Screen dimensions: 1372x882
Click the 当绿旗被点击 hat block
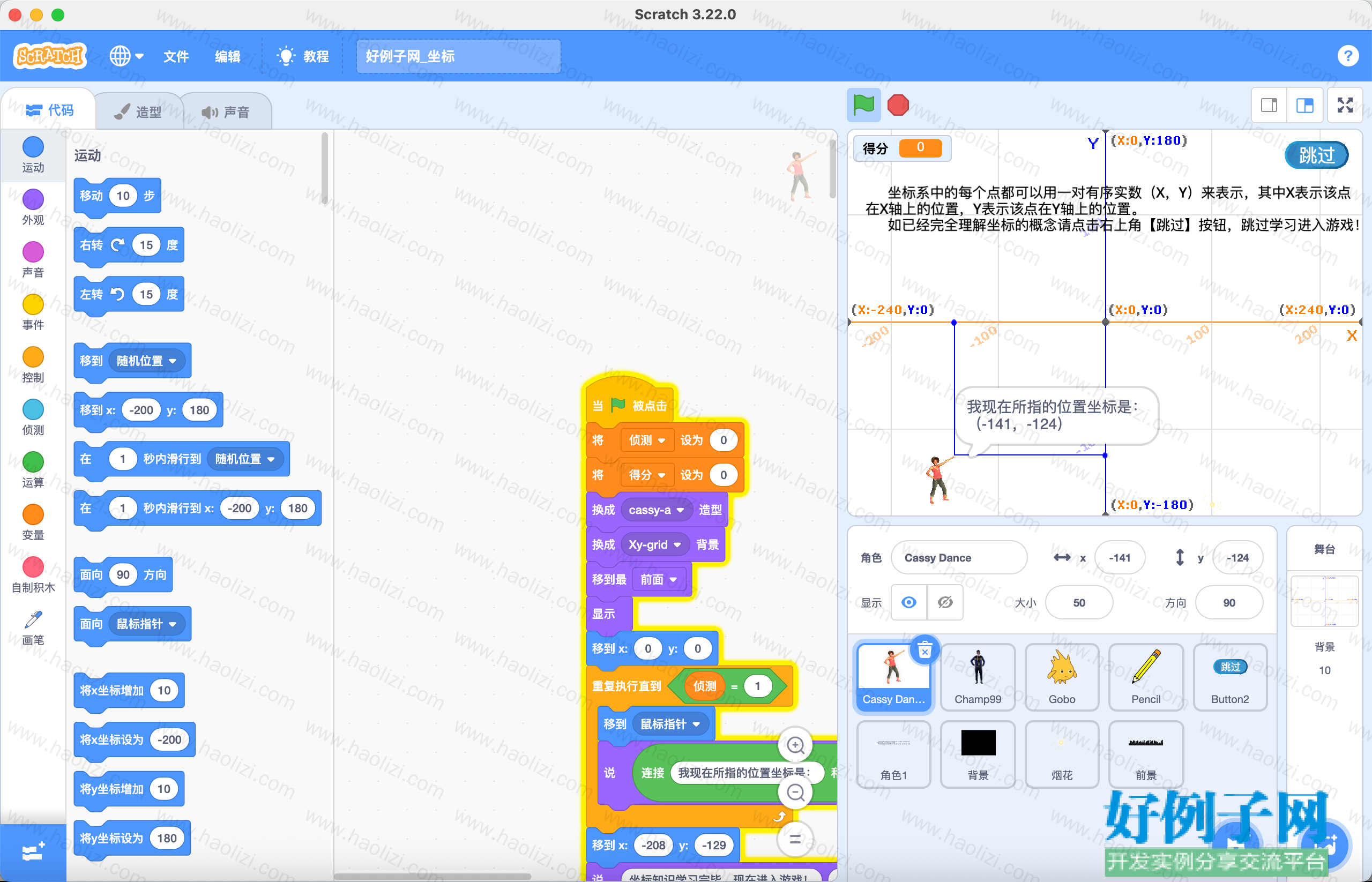631,401
